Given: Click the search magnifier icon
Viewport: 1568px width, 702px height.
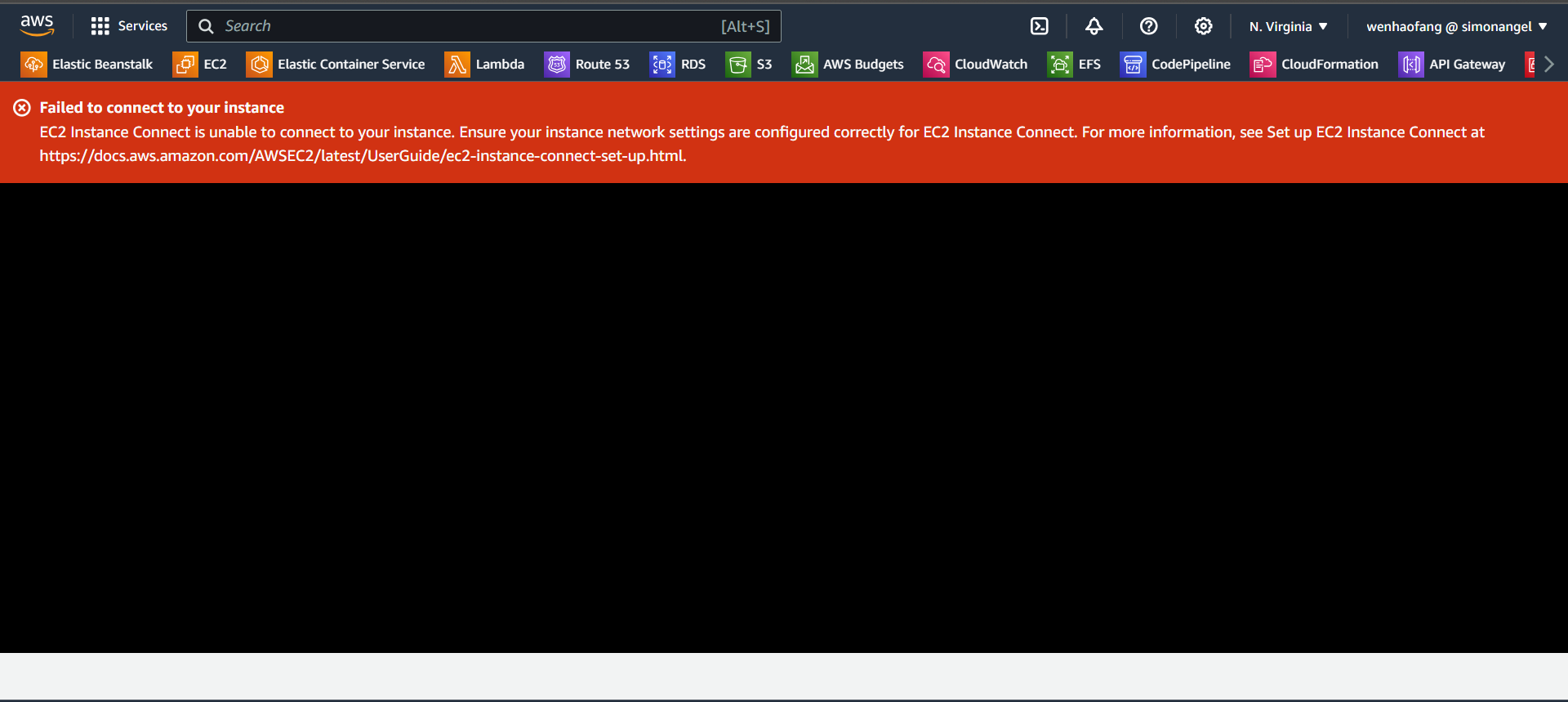Looking at the screenshot, I should (207, 26).
